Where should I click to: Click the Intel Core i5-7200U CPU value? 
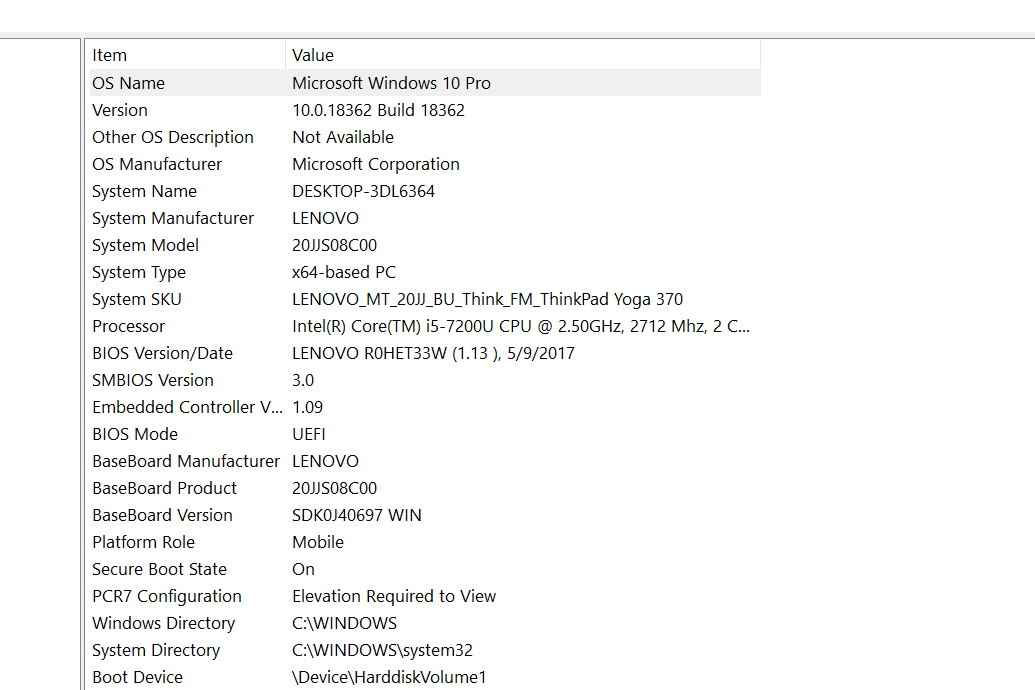(x=521, y=327)
